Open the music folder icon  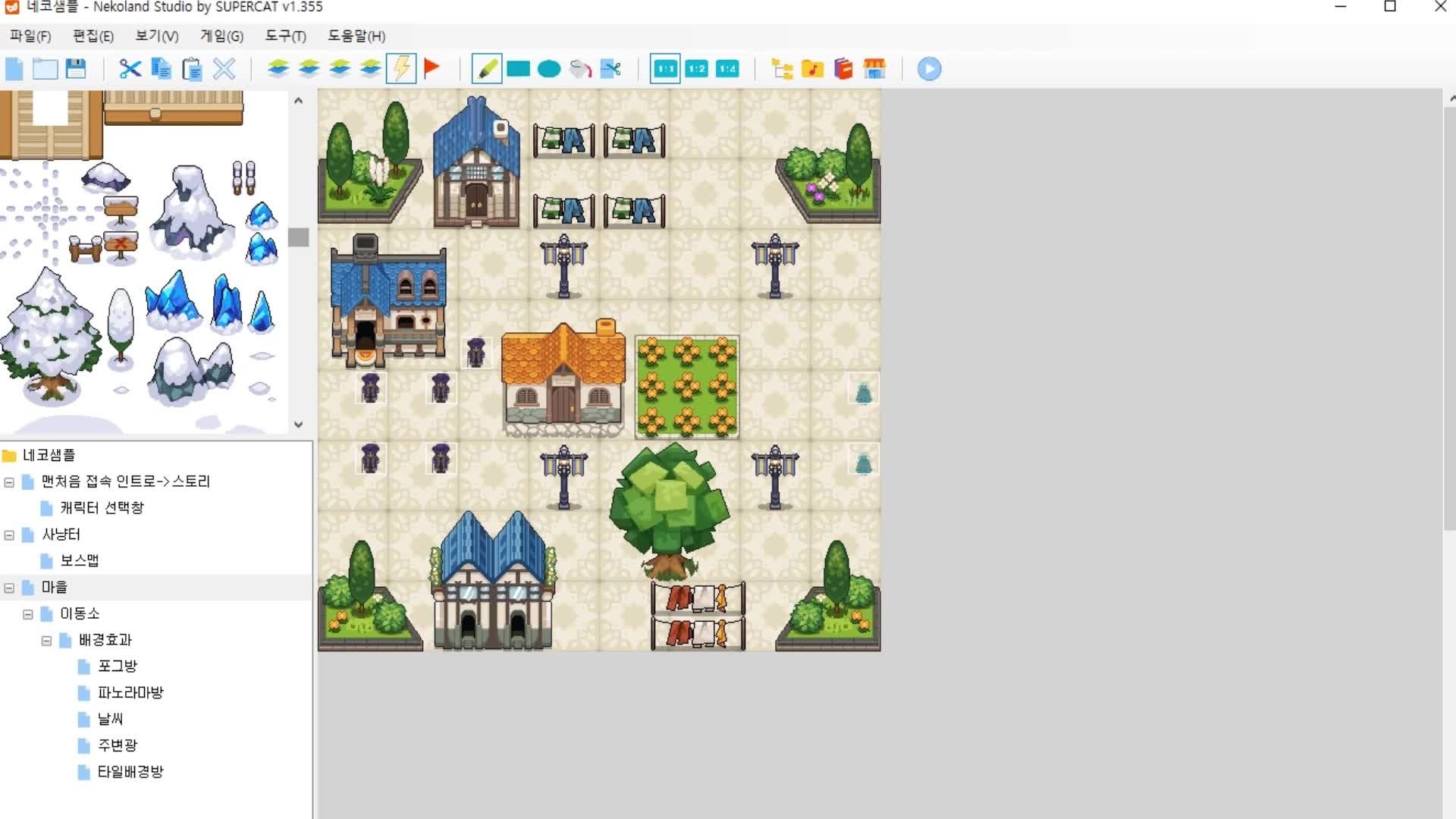pos(812,69)
